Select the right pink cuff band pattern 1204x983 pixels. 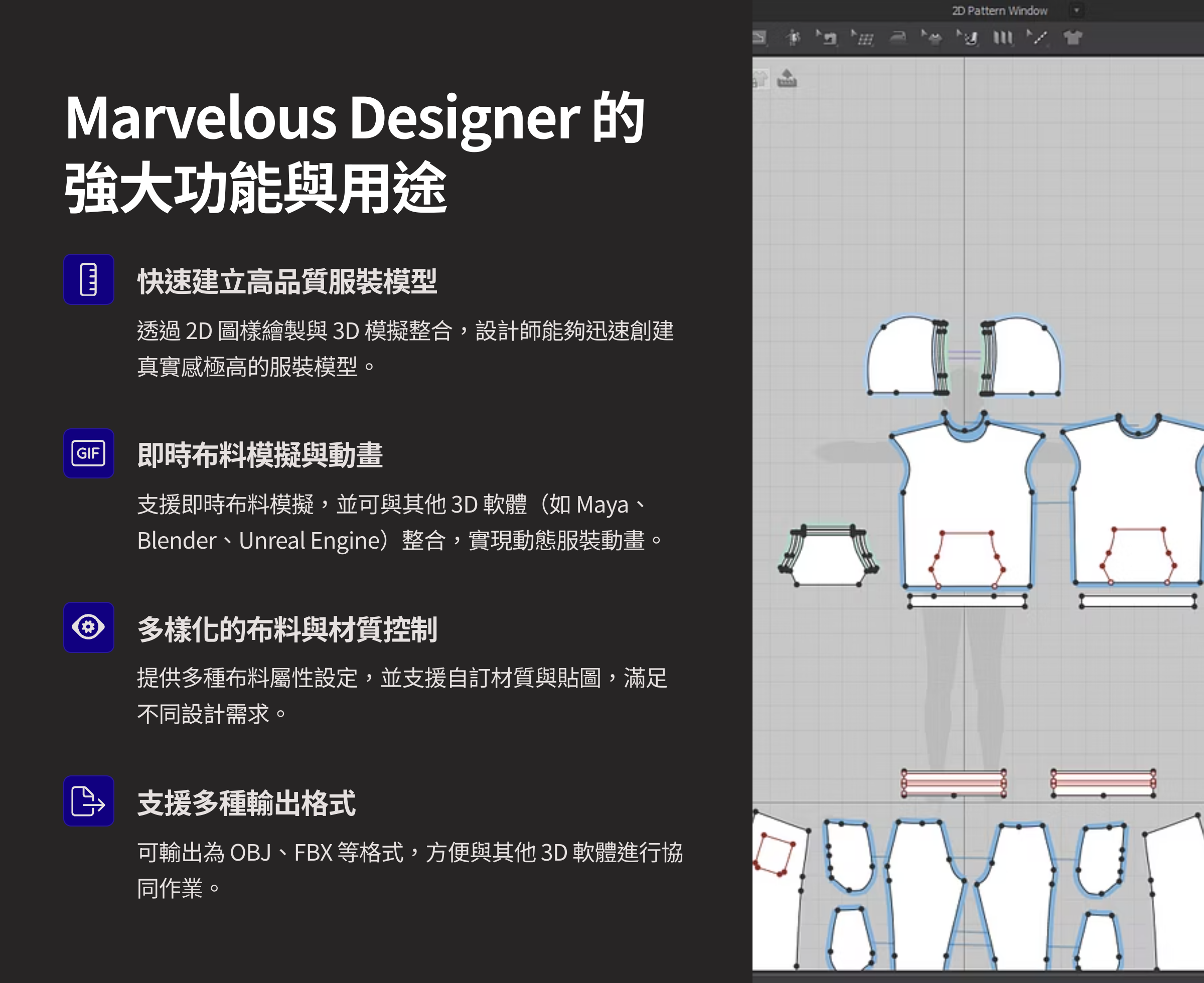point(1103,783)
